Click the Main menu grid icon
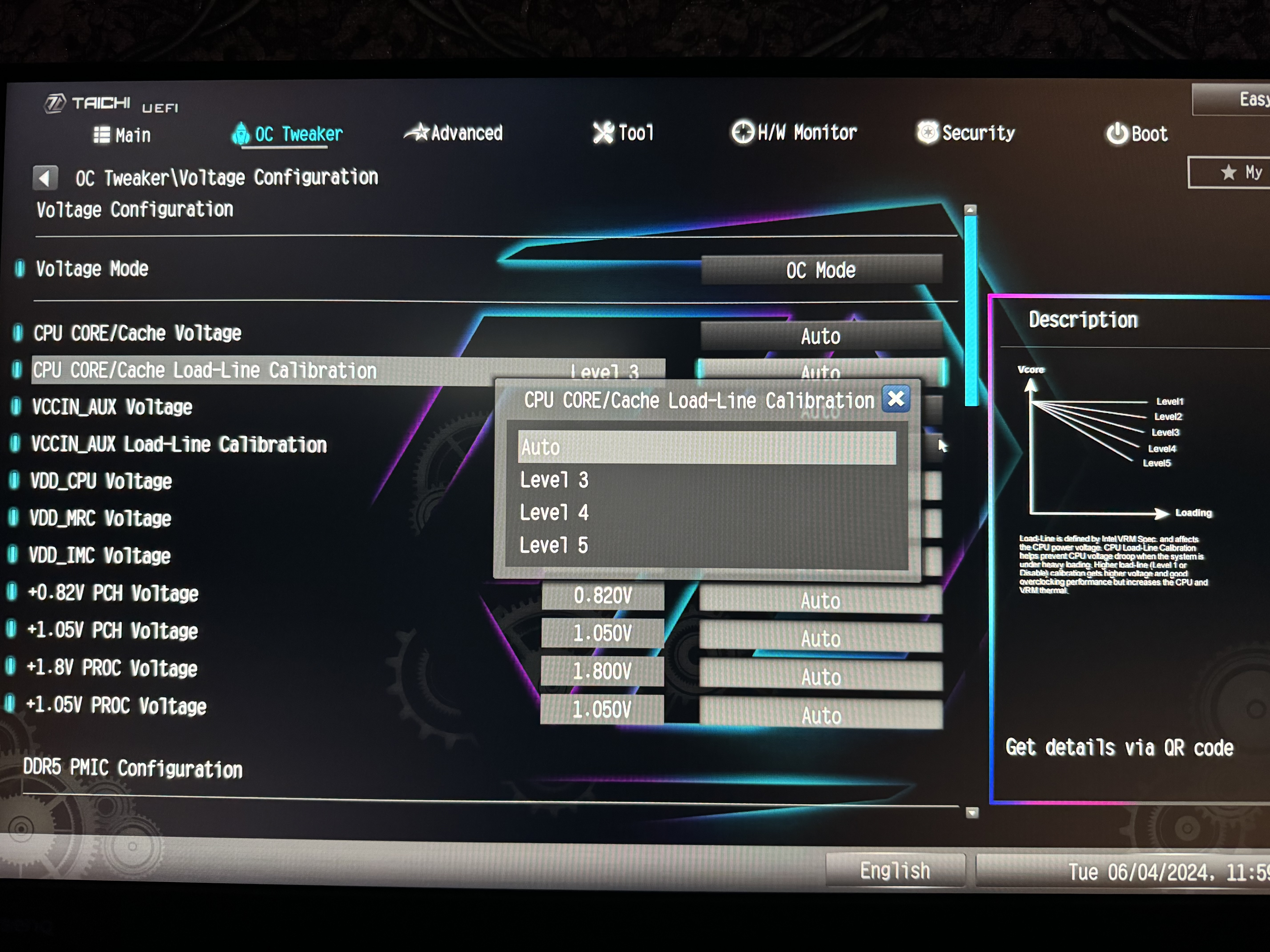The width and height of the screenshot is (1270, 952). pyautogui.click(x=102, y=135)
